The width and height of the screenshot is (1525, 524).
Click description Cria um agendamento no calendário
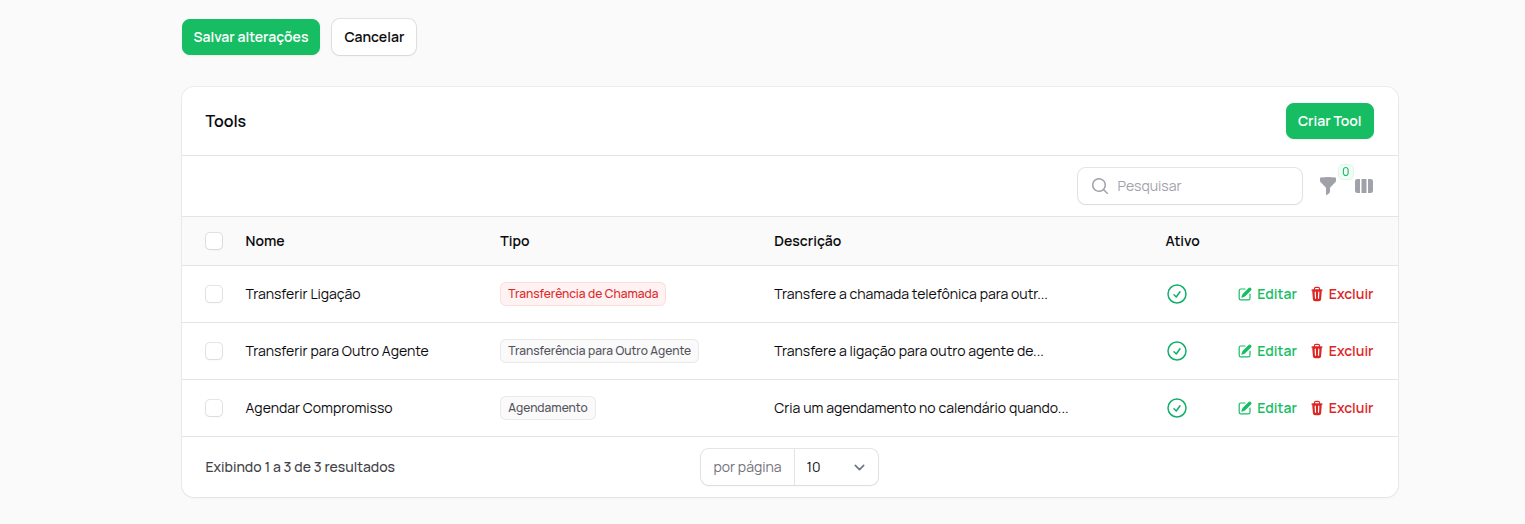921,408
